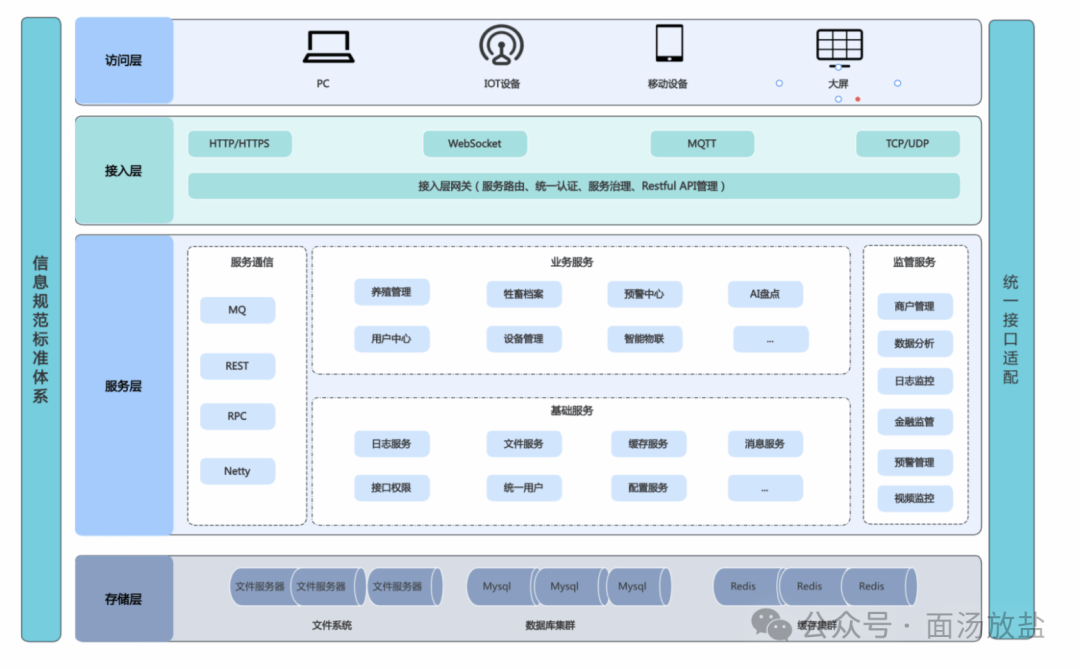This screenshot has width=1080, height=669.
Task: Select the 养殖管理 service box
Action: coord(392,292)
